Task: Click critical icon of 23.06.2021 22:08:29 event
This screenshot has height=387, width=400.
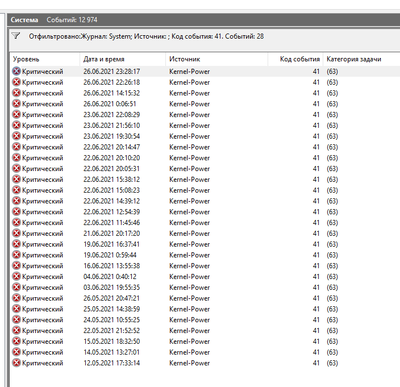Action: (16, 114)
